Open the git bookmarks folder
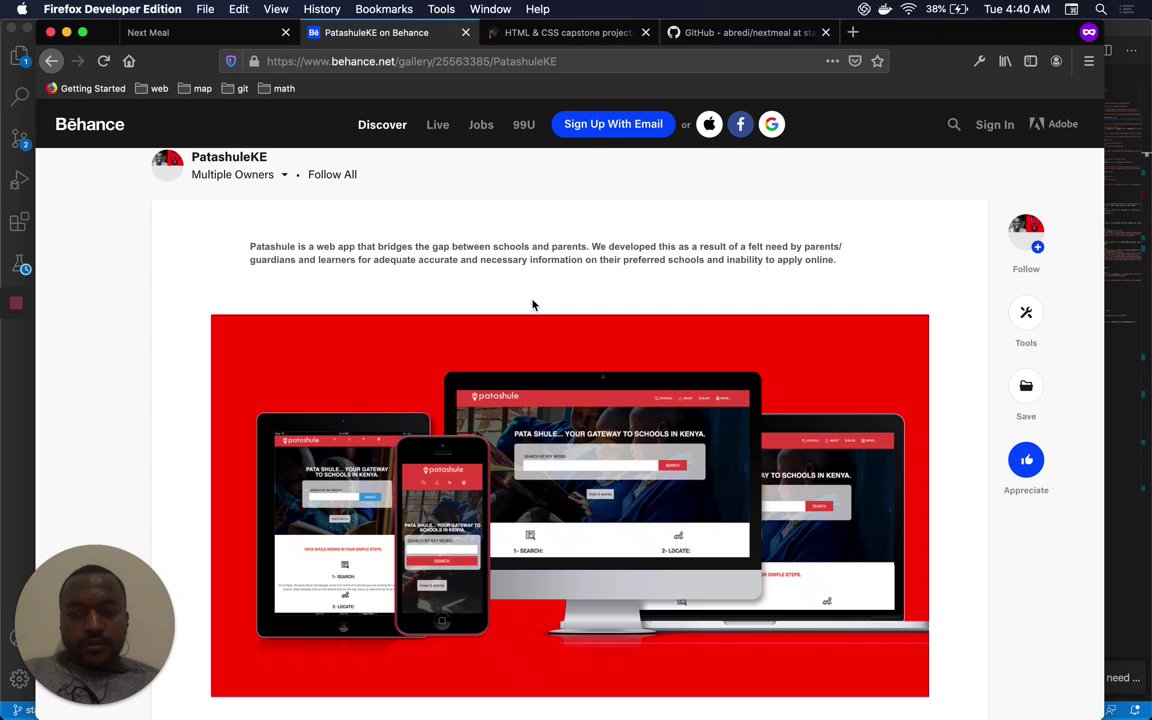The height and width of the screenshot is (720, 1152). (235, 88)
